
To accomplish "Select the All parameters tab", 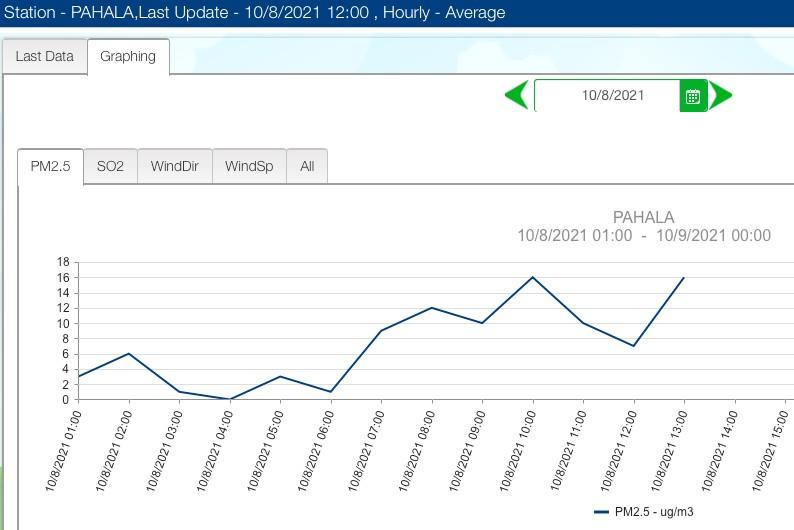I will [307, 167].
